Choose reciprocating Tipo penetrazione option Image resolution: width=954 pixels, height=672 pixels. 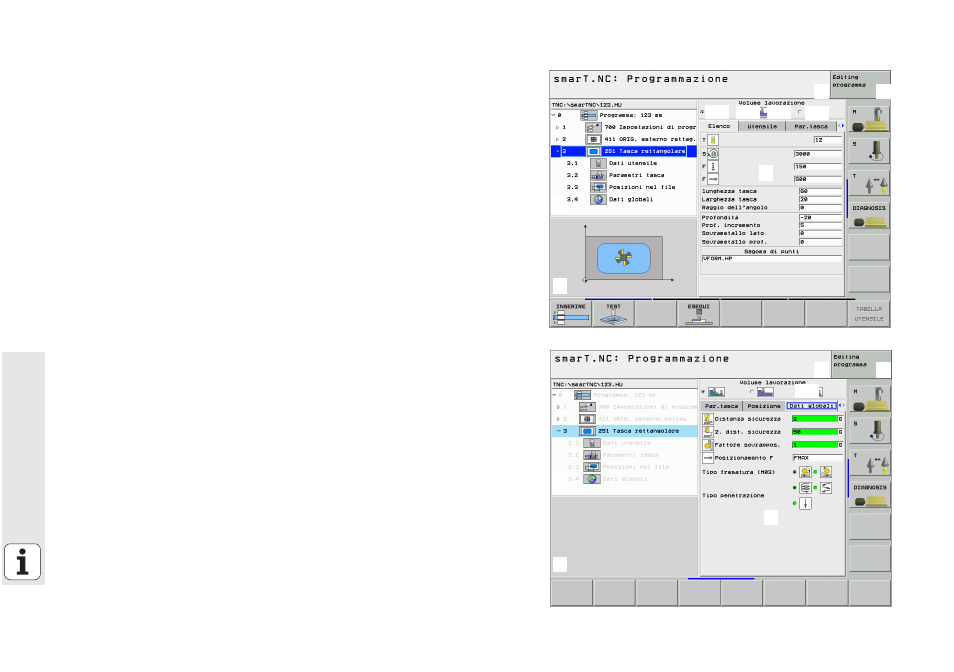pyautogui.click(x=826, y=488)
